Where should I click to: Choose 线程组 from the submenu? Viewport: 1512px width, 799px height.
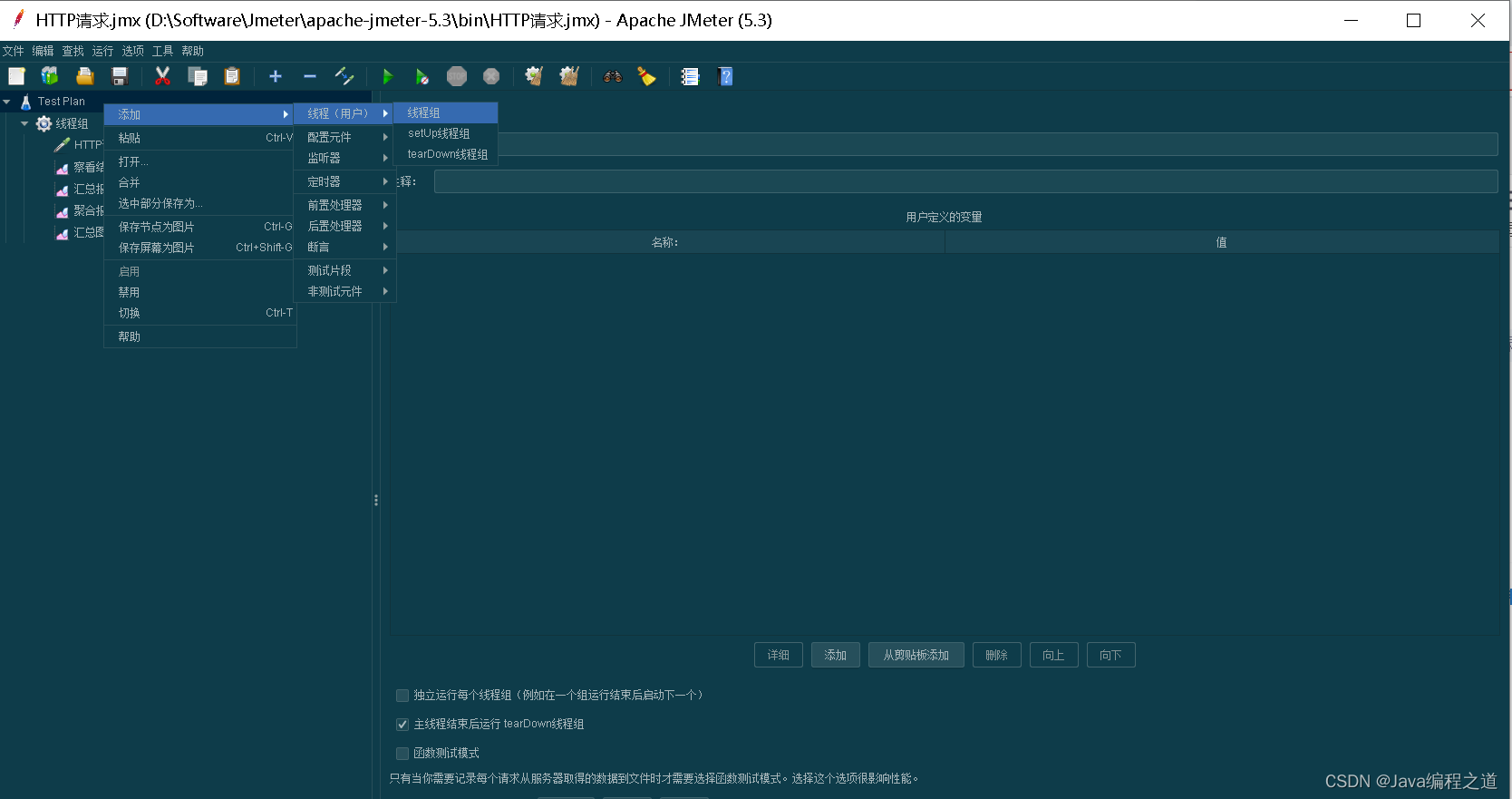(446, 112)
